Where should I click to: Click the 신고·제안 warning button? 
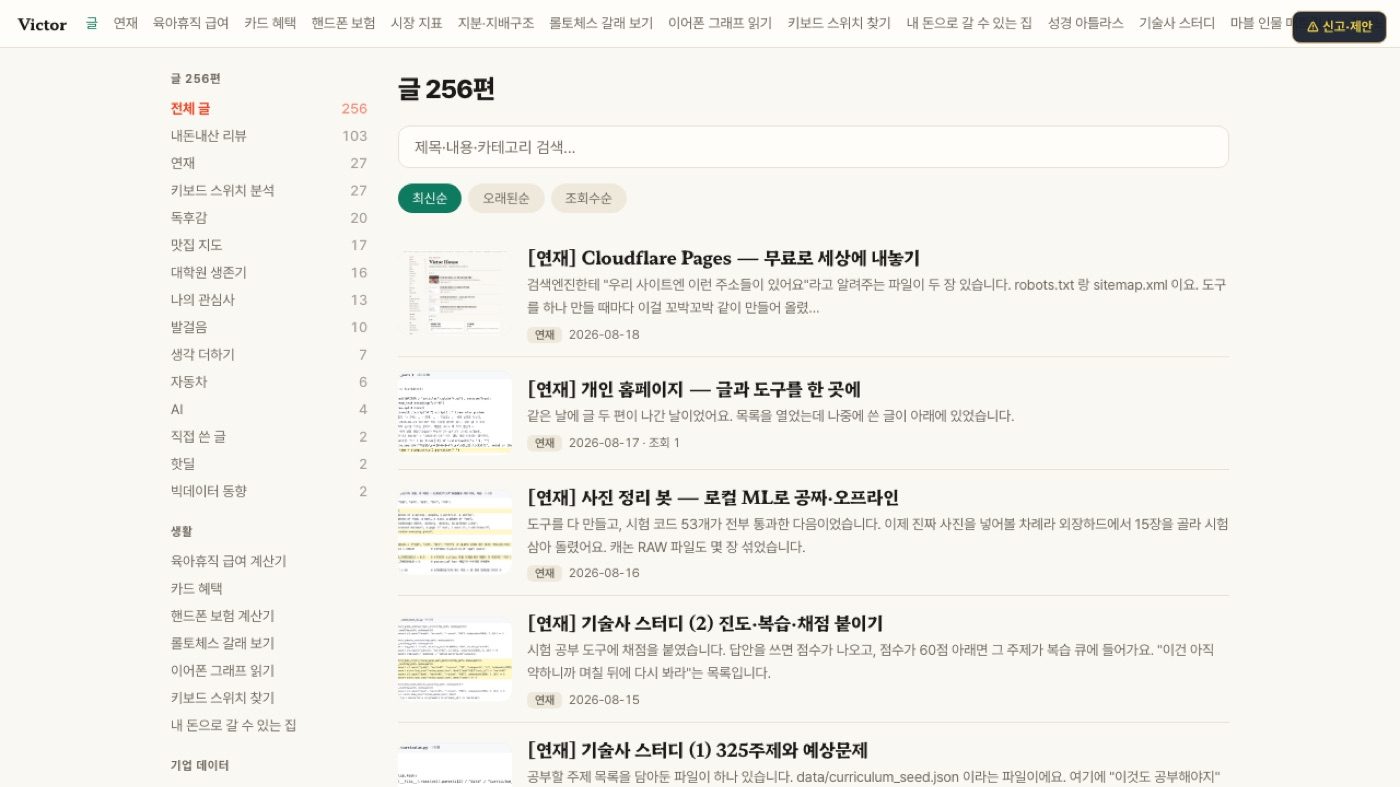(x=1339, y=27)
